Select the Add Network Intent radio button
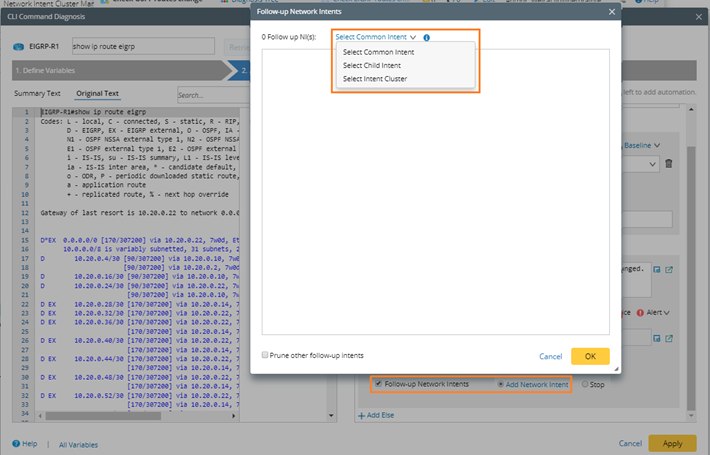The width and height of the screenshot is (710, 455). point(500,384)
